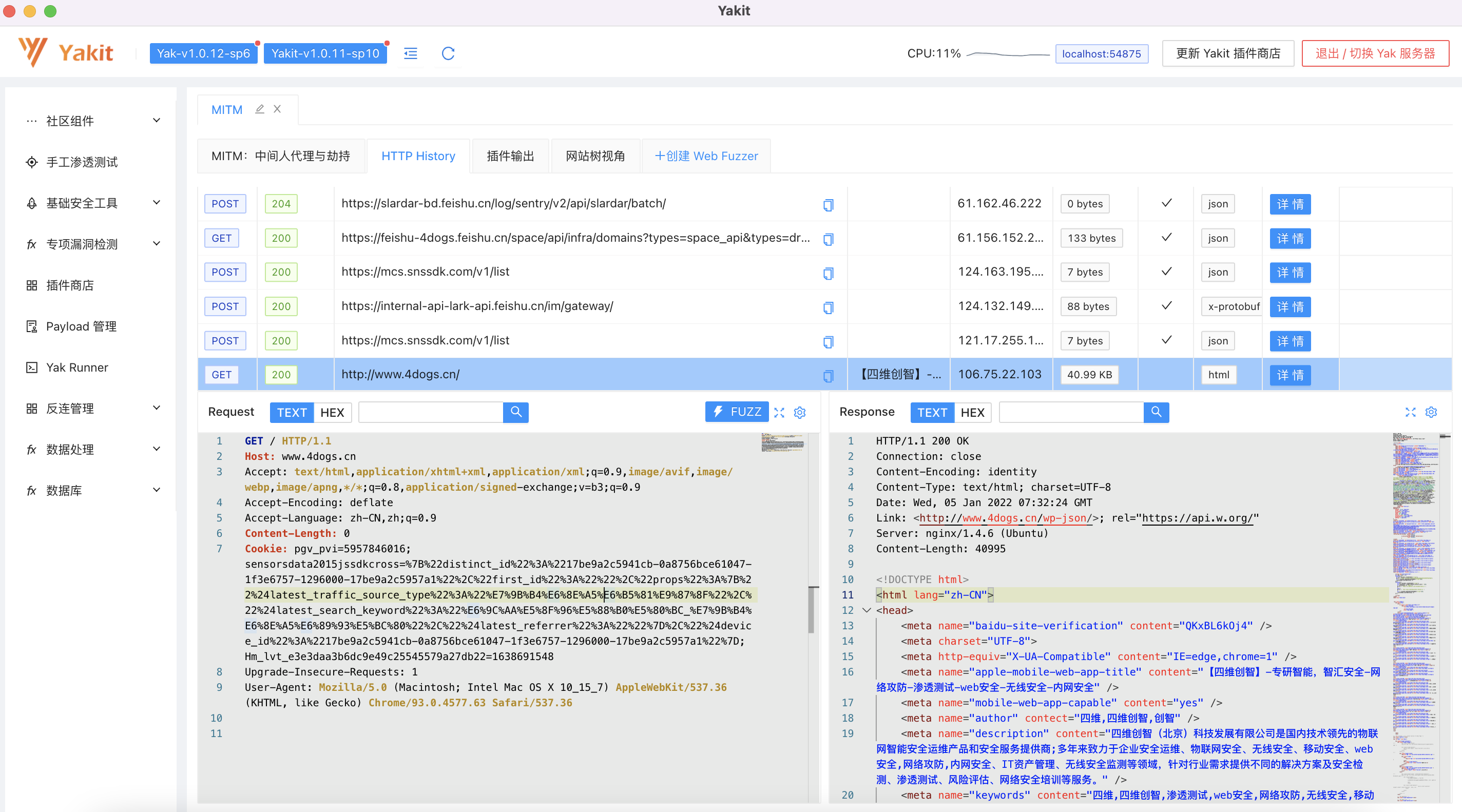Switch Response view to HEX
This screenshot has width=1462, height=812.
[972, 413]
